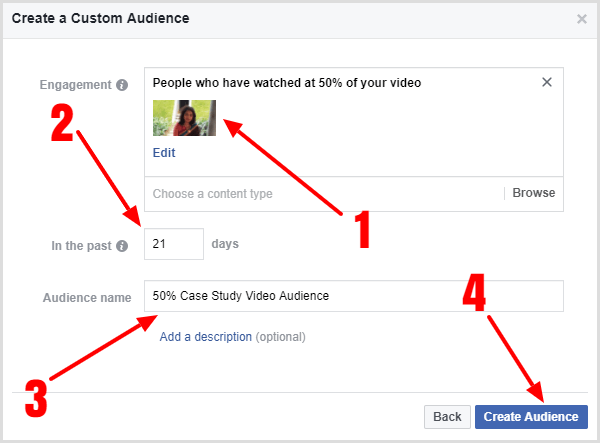Screen dimensions: 600x443
Task: Close the Create a Custom Audience dialog
Action: click(x=582, y=18)
